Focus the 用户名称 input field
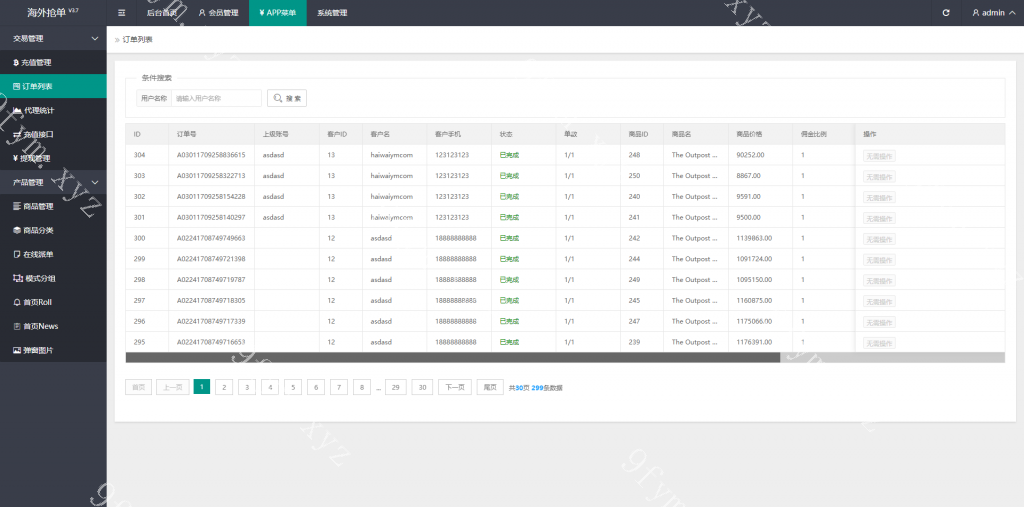This screenshot has width=1024, height=507. [x=216, y=98]
